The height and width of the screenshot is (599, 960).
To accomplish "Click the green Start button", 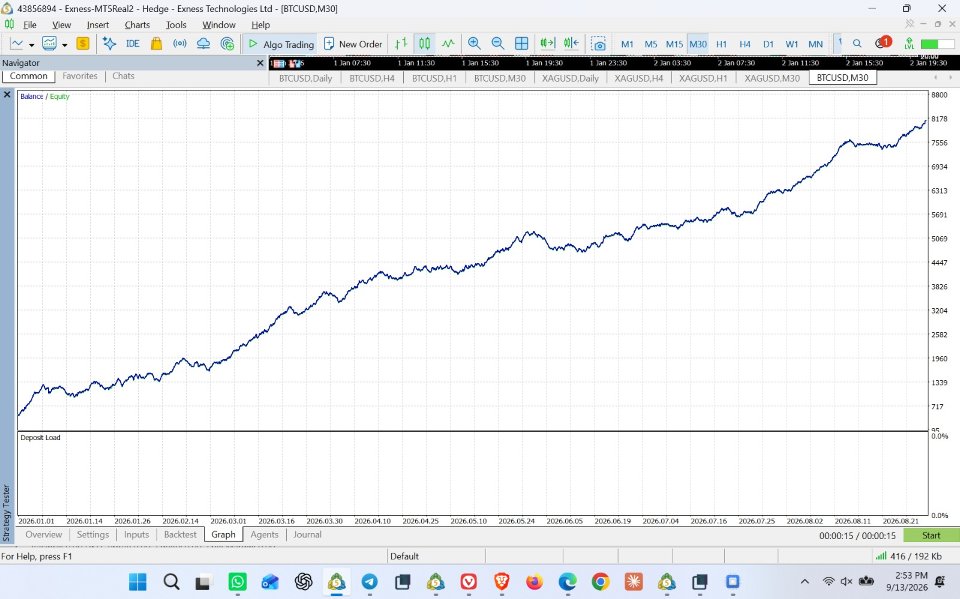I will pos(931,535).
